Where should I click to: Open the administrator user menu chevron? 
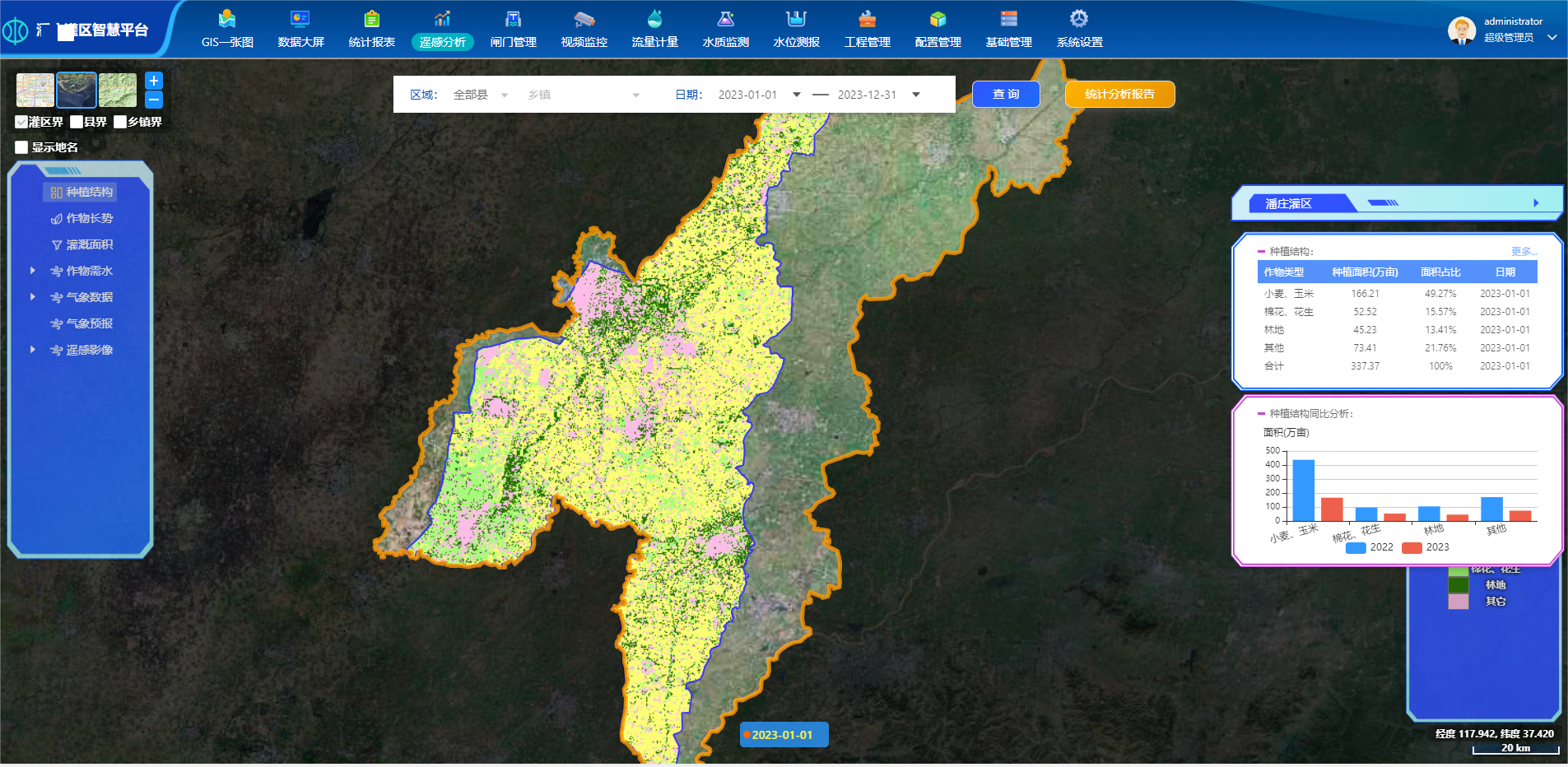click(x=1552, y=37)
